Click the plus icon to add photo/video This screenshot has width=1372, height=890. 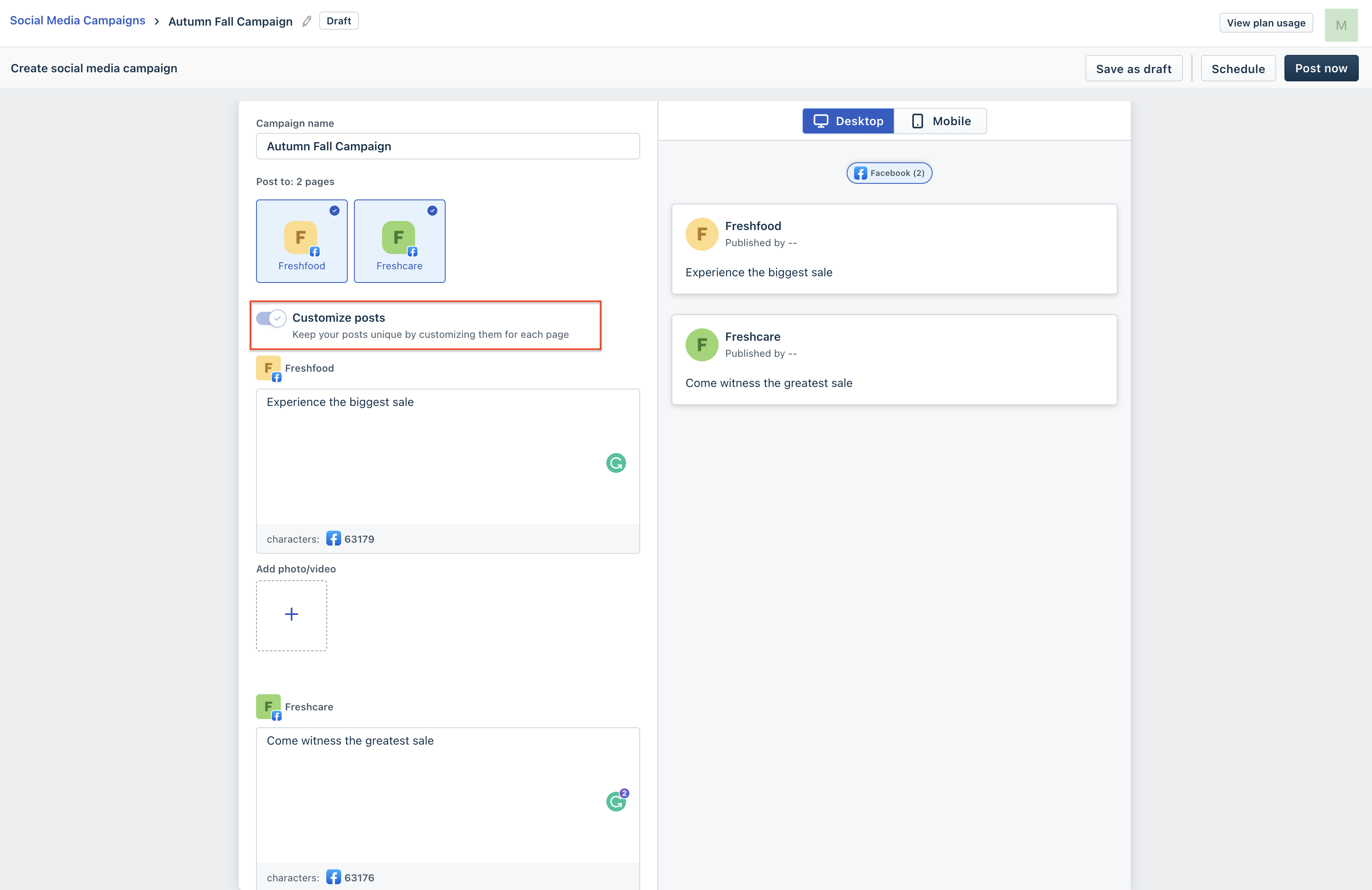[x=292, y=615]
